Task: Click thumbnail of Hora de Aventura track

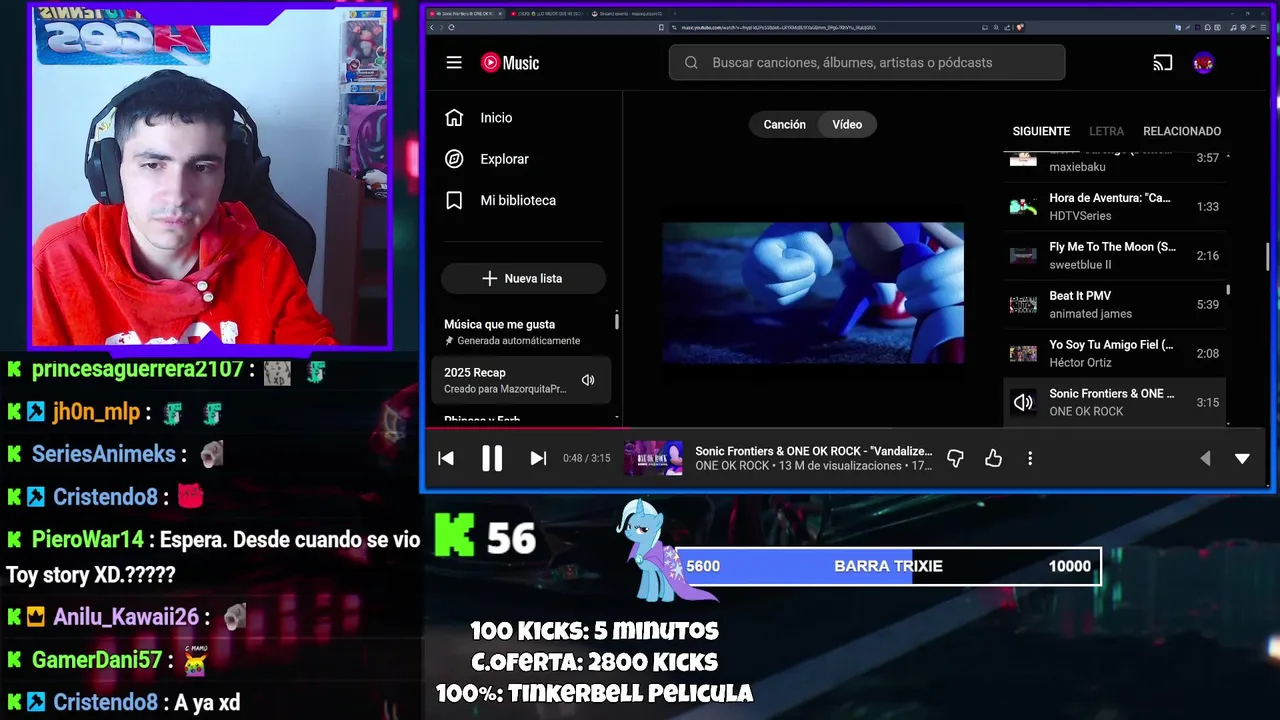Action: click(x=1023, y=207)
